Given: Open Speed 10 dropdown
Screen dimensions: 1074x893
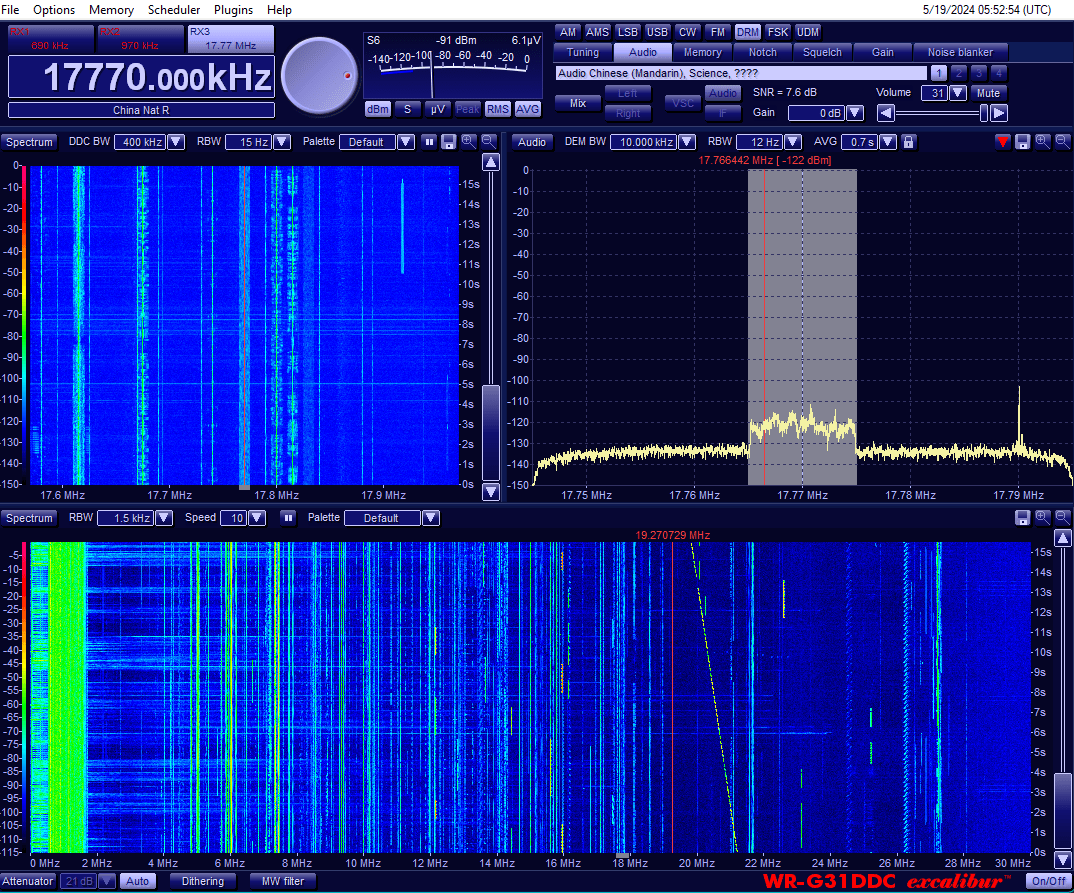Looking at the screenshot, I should click(257, 518).
